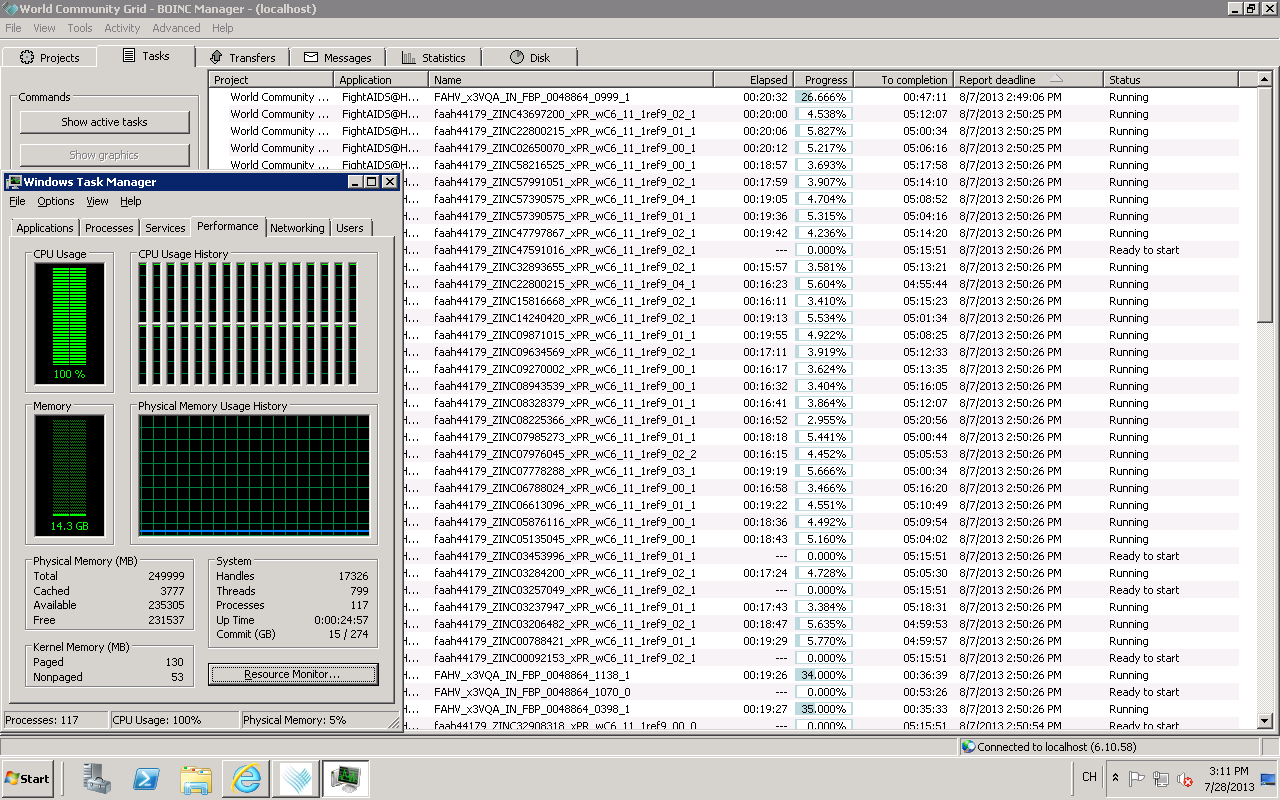
Task: Click the BOINC Manager taskbar icon
Action: [x=296, y=778]
